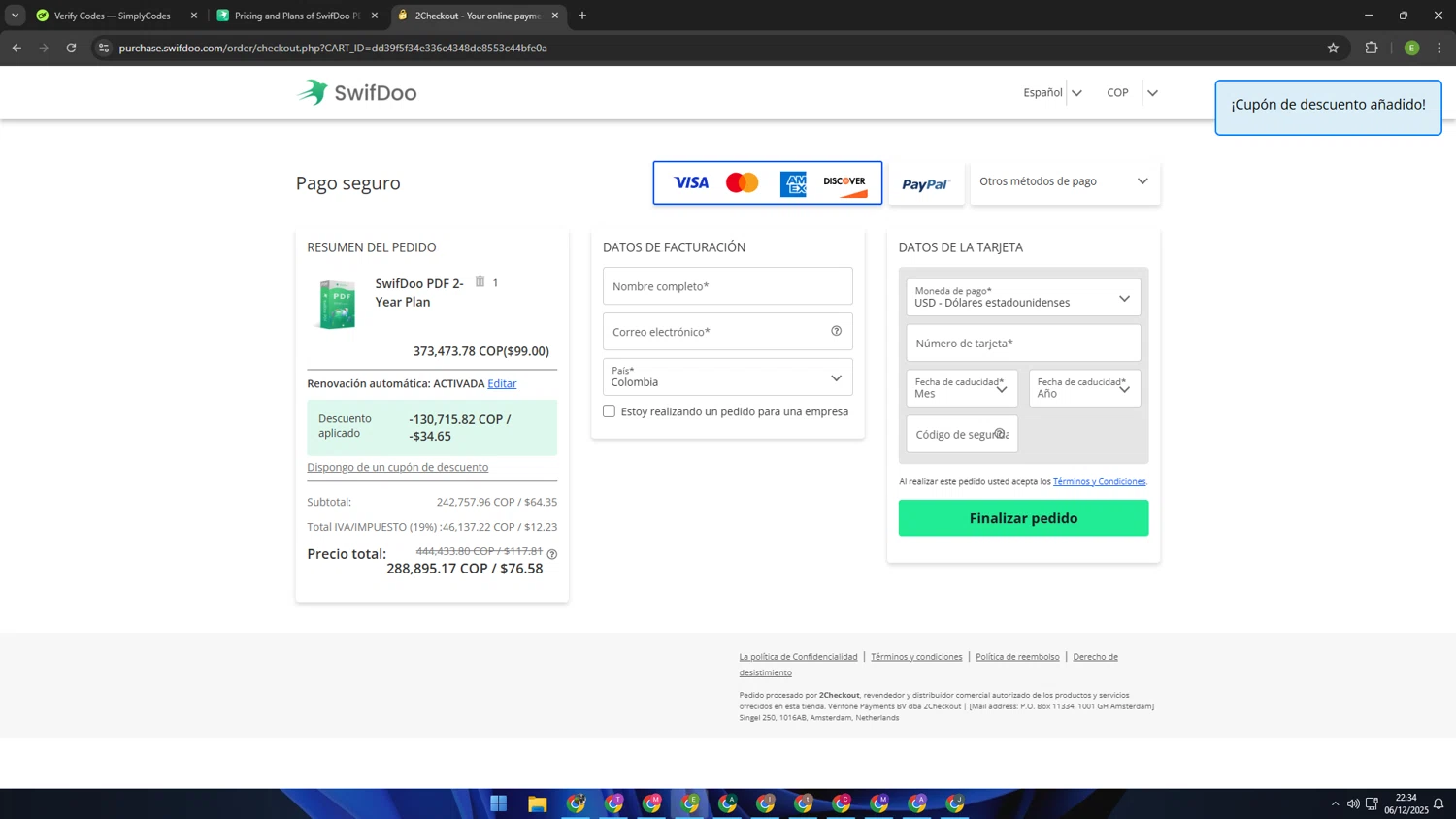The image size is (1456, 819).
Task: Remove SwifDoo PDF plan with trash icon
Action: tap(480, 281)
